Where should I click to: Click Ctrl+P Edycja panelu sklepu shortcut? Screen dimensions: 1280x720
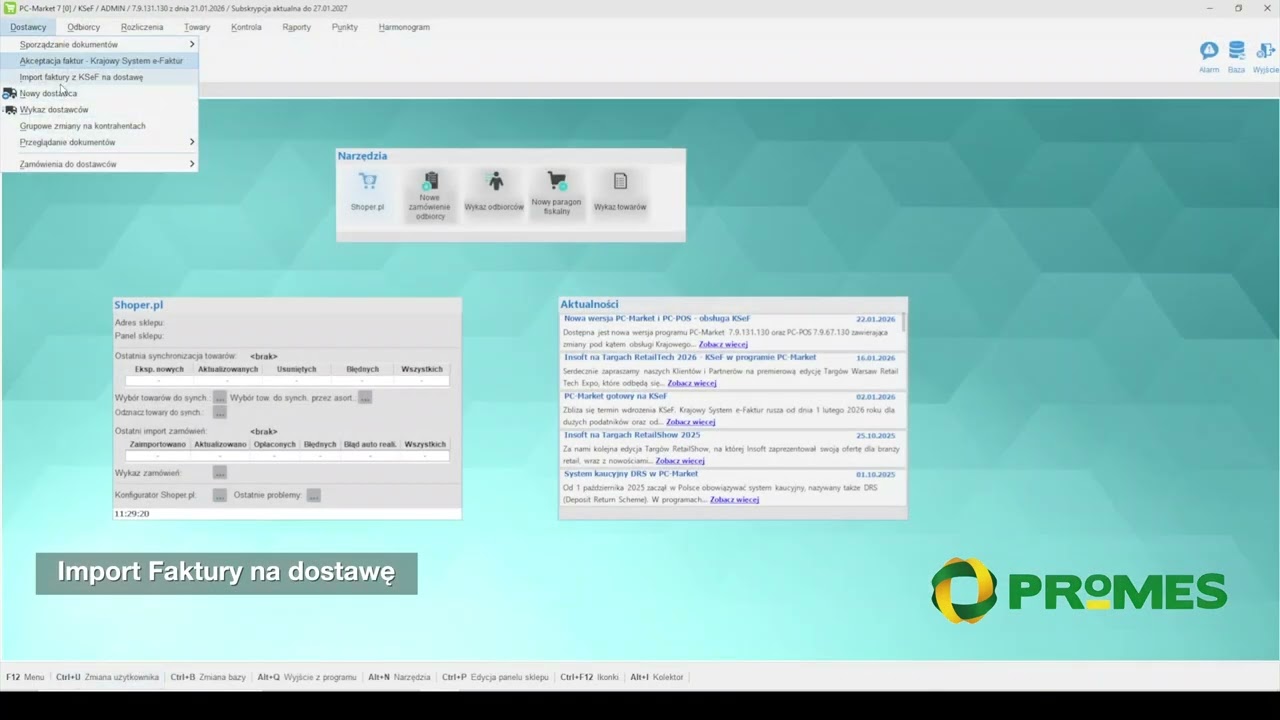pos(495,677)
